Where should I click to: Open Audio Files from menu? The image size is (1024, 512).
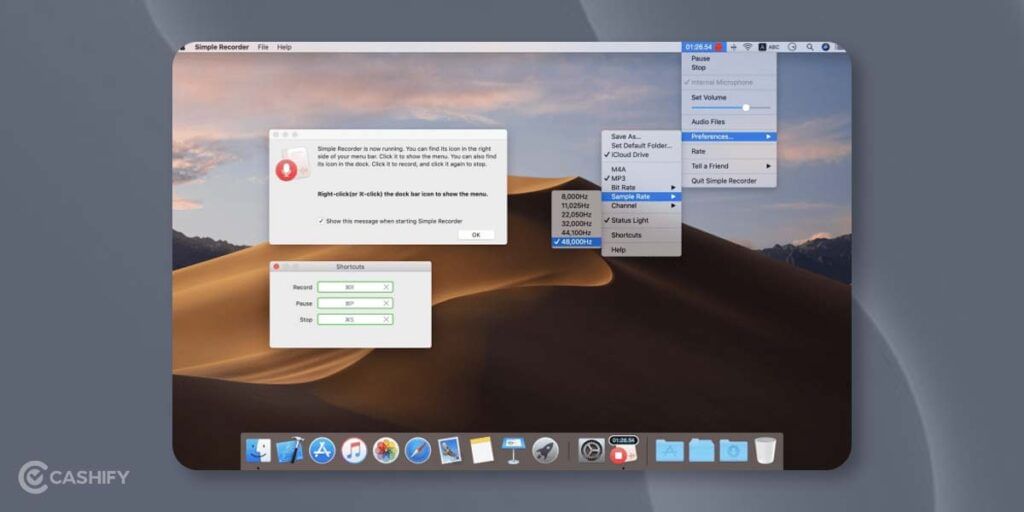pos(729,122)
